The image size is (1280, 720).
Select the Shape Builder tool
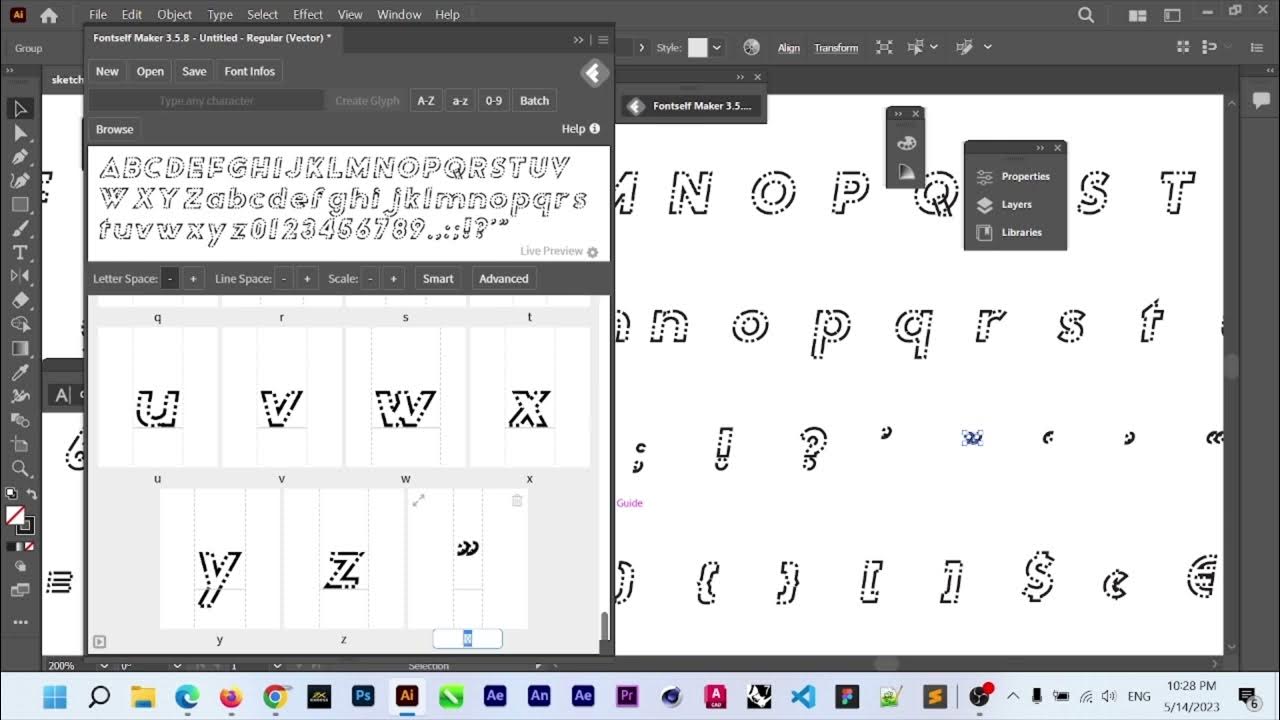point(20,324)
